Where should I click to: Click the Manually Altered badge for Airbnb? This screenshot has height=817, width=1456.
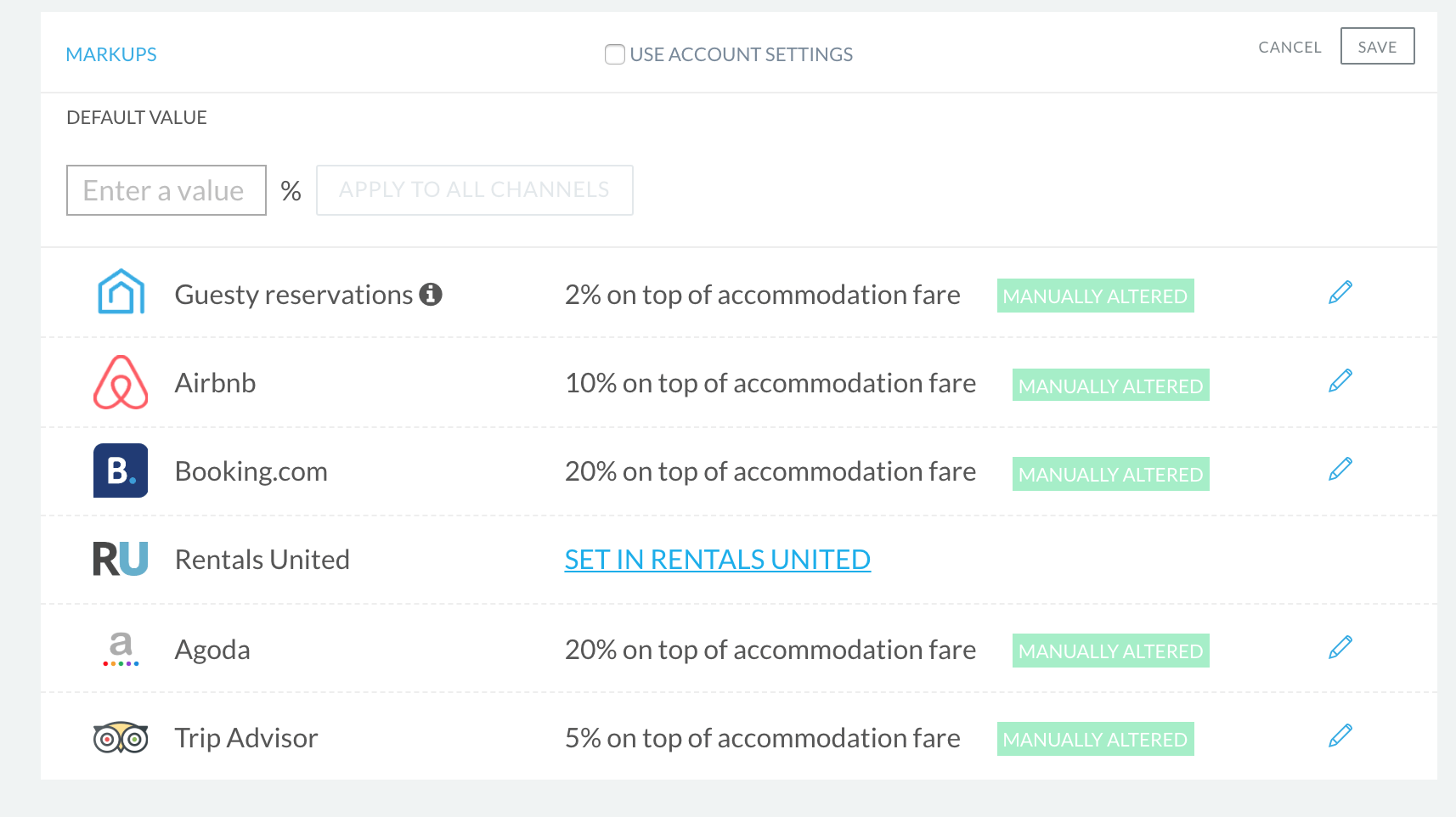(x=1111, y=385)
